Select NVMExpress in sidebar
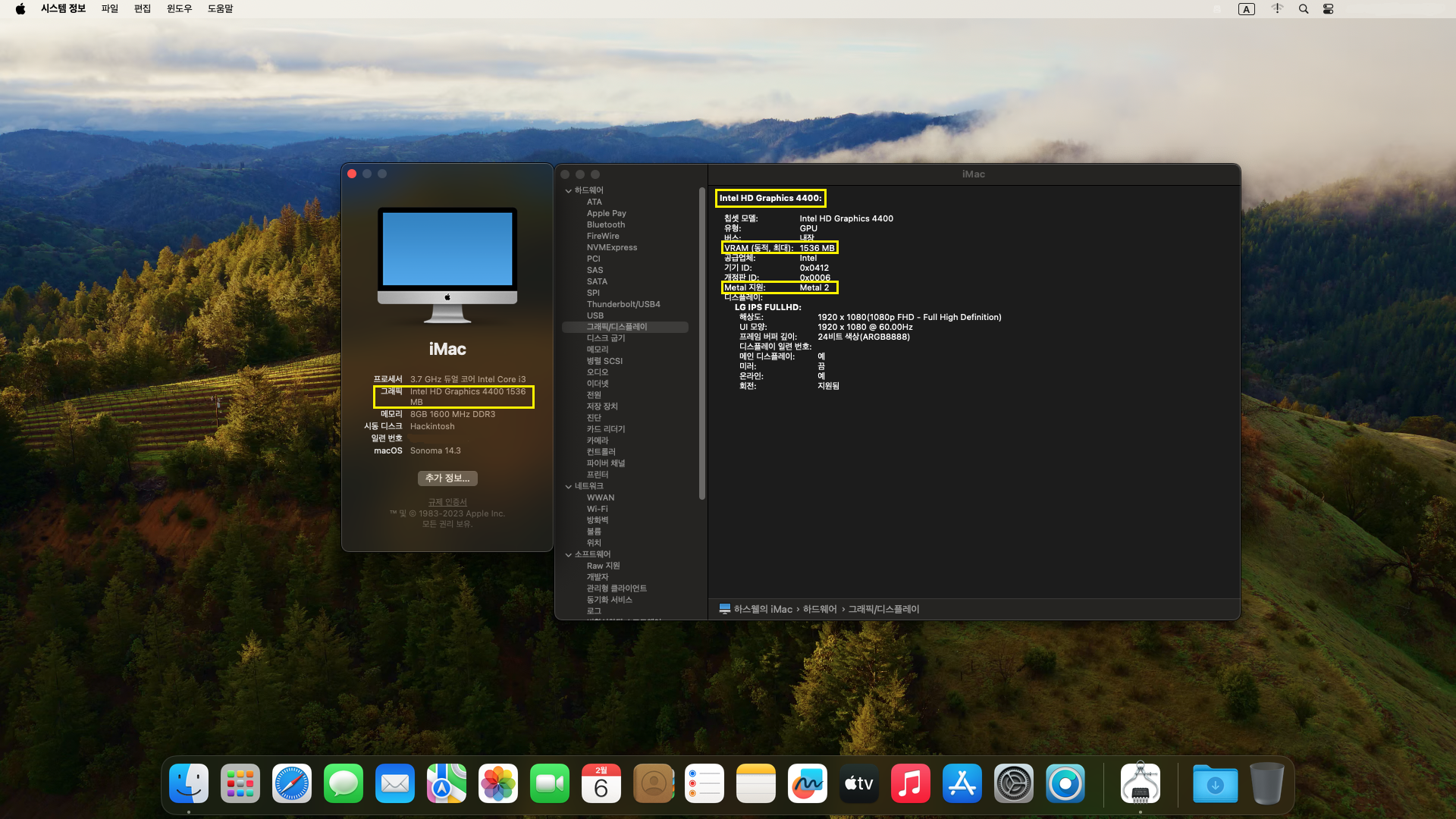This screenshot has width=1456, height=819. click(x=612, y=248)
